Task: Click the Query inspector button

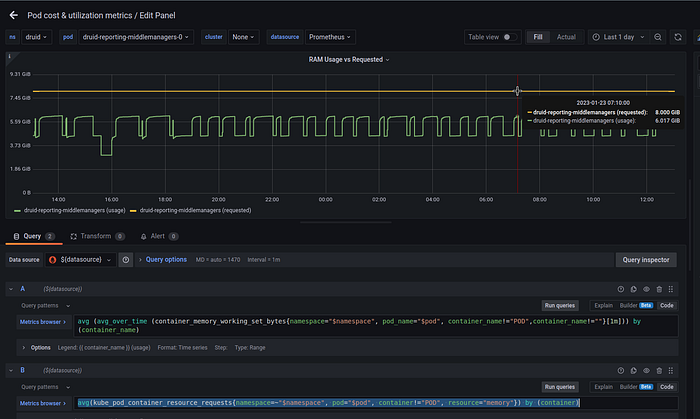Action: (646, 260)
